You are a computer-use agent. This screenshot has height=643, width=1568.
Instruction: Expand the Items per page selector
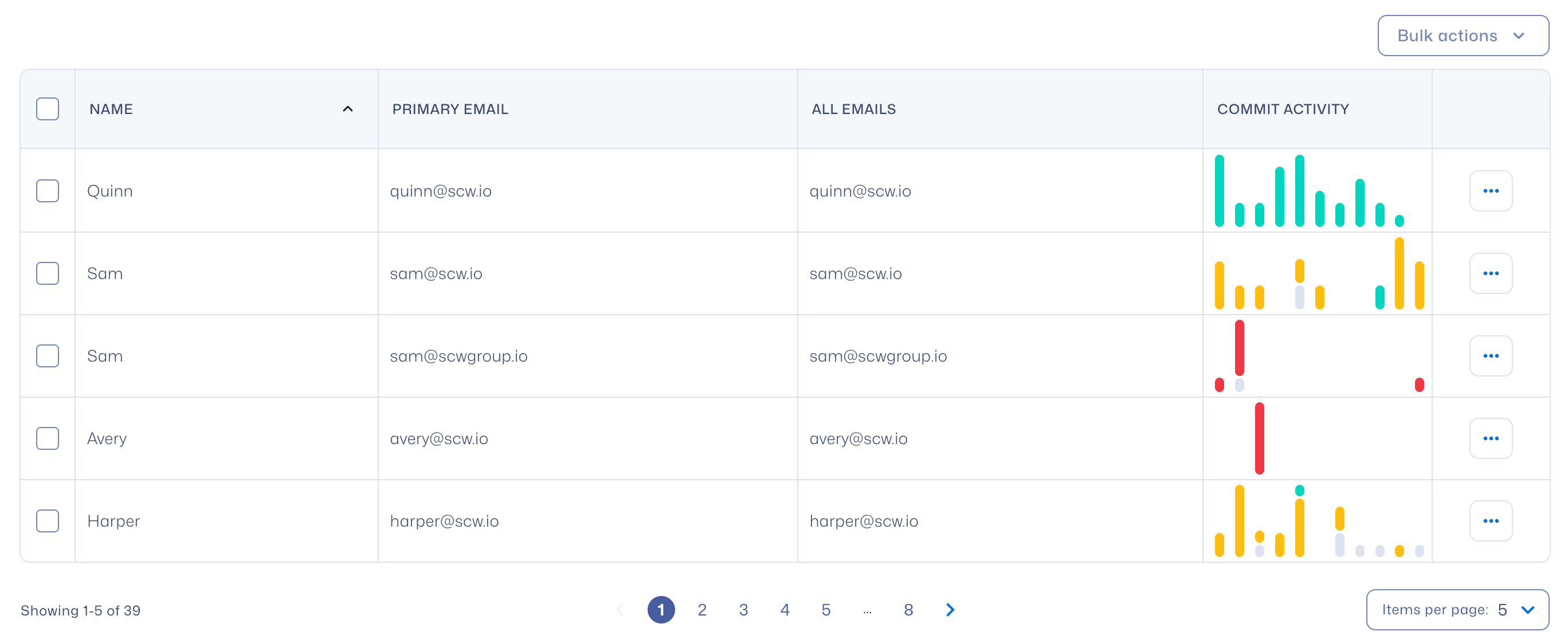[1457, 610]
